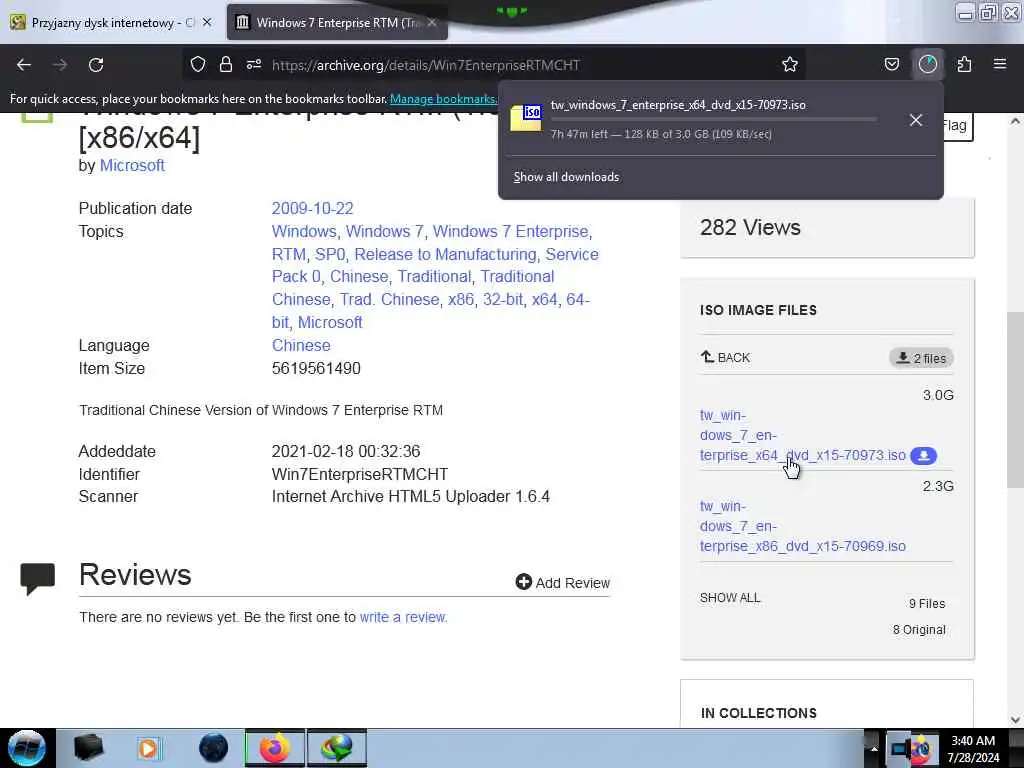Image resolution: width=1024 pixels, height=768 pixels.
Task: Close the Windows 7 Enterprise RTM tab
Action: tap(432, 22)
